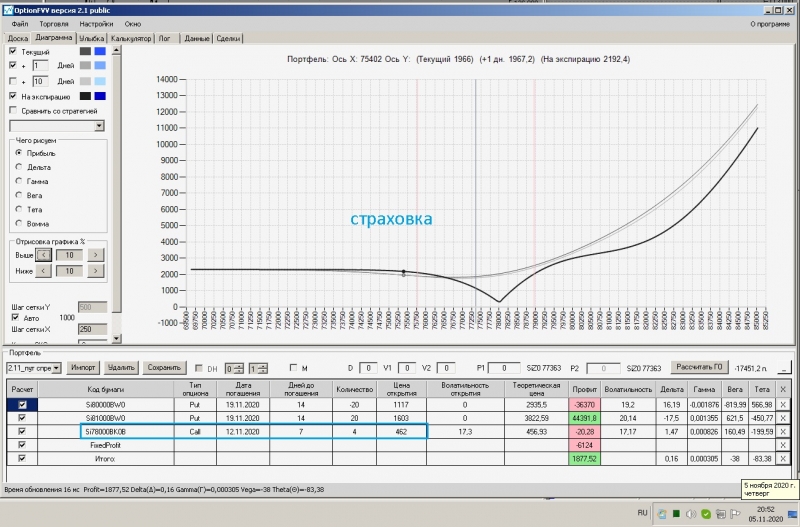
Task: Switch to the Доска tab
Action: pos(18,38)
